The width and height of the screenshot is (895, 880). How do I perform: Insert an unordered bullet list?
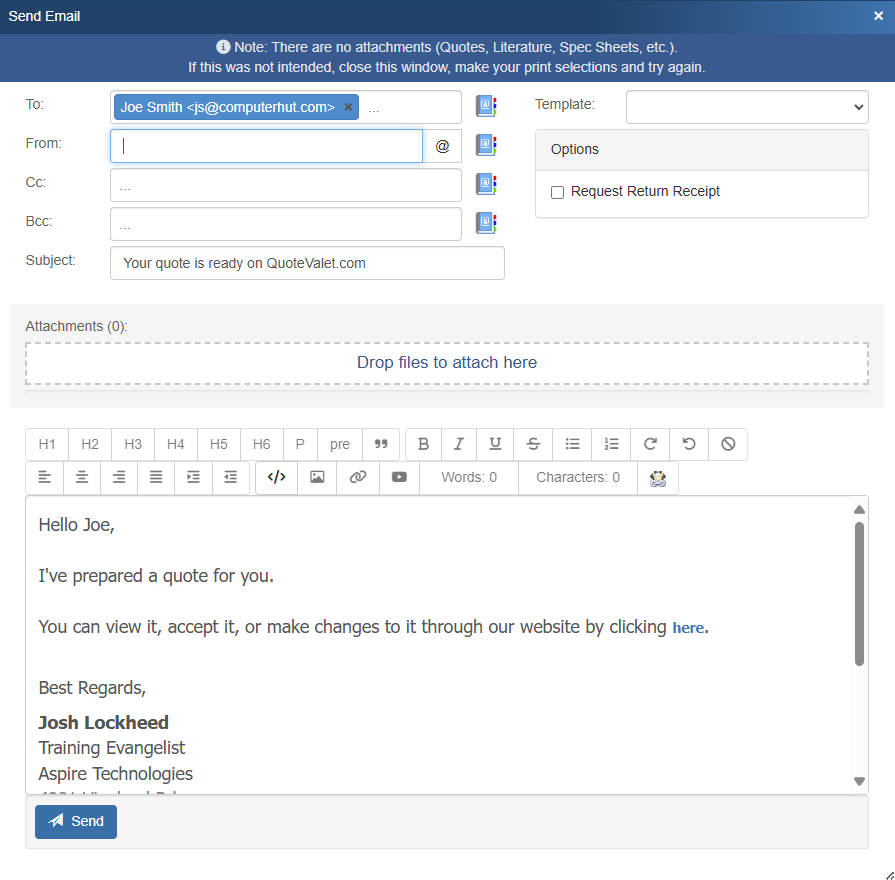[x=572, y=444]
